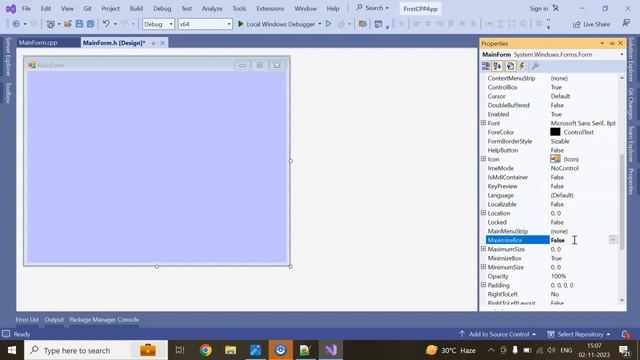The height and width of the screenshot is (360, 640).
Task: Open the File menu
Action: (x=26, y=9)
